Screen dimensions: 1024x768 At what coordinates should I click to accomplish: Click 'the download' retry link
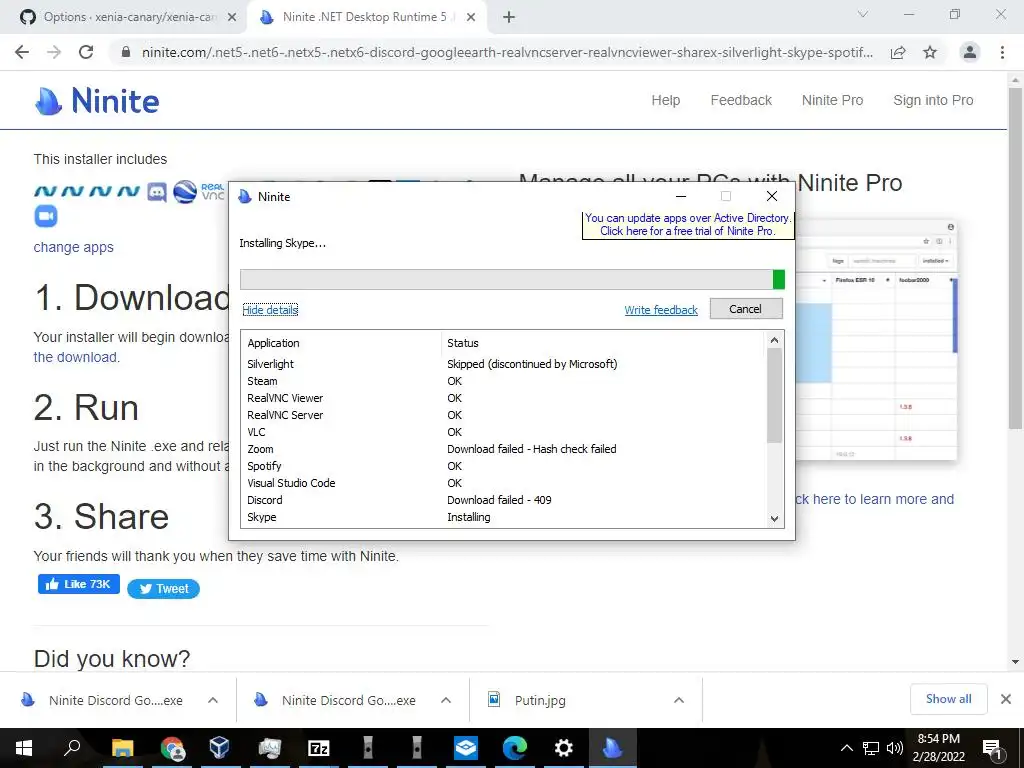tap(76, 357)
